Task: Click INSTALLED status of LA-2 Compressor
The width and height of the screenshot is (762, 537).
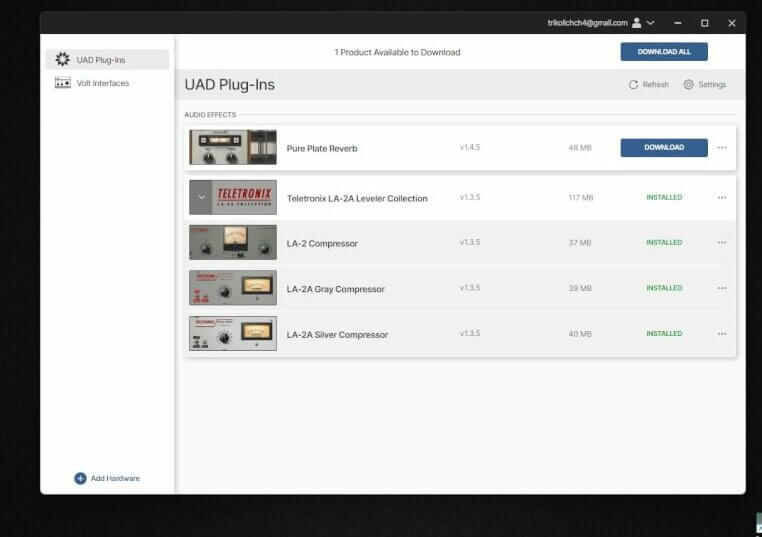Action: point(664,242)
